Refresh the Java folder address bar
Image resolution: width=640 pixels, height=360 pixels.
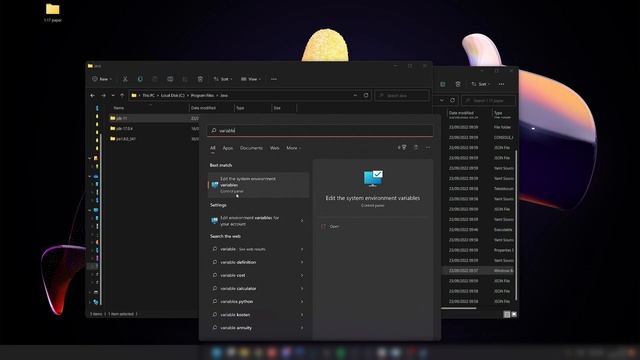[366, 95]
